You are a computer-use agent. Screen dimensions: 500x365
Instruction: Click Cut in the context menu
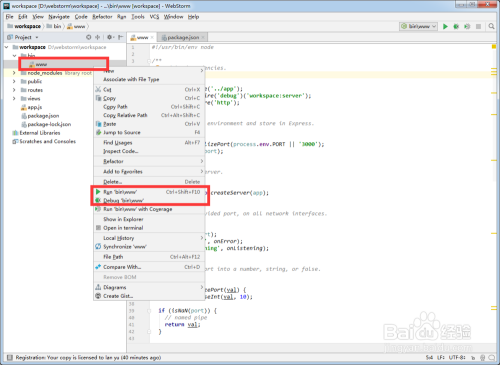pyautogui.click(x=149, y=89)
